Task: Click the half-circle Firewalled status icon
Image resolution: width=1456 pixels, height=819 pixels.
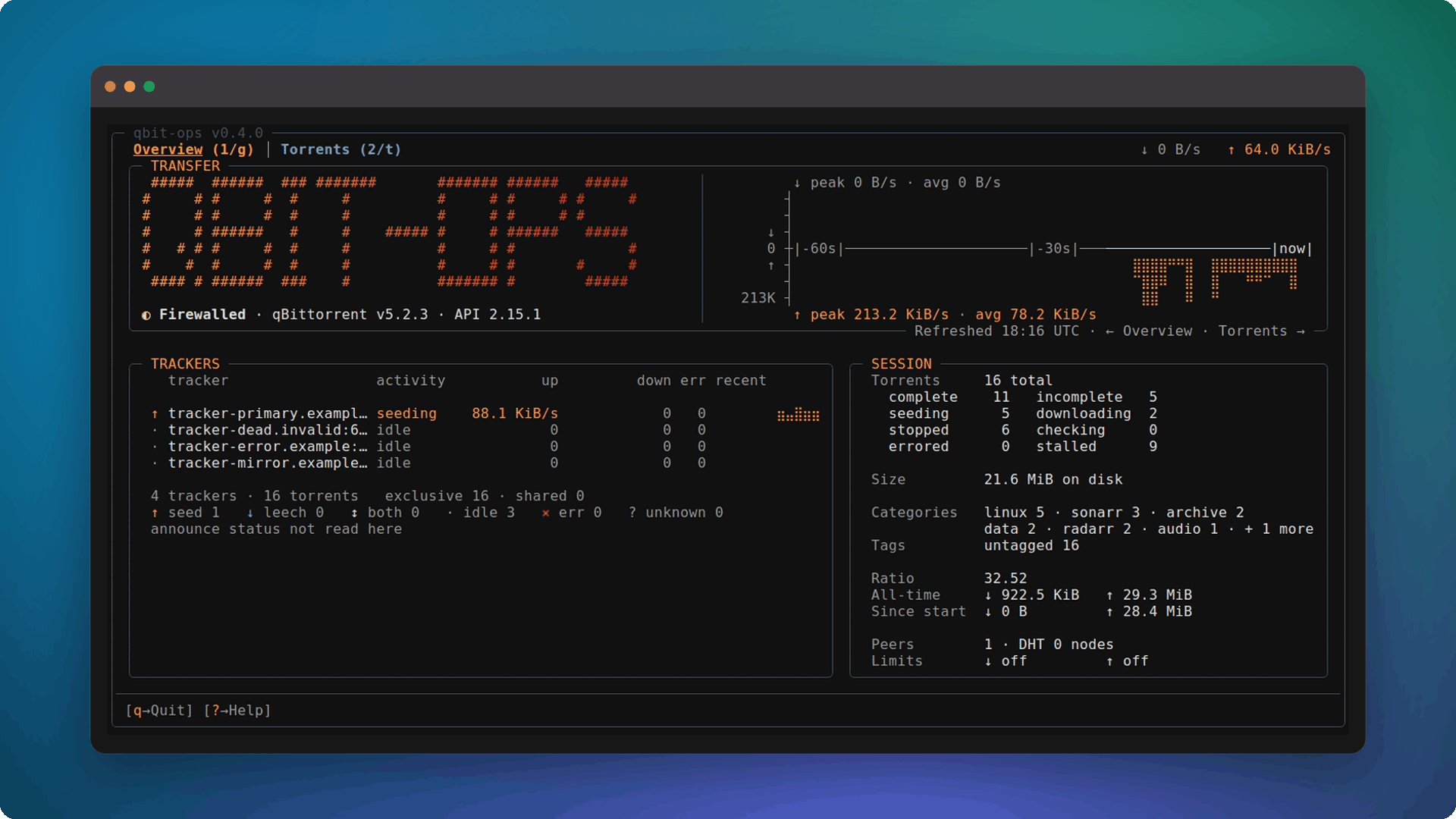Action: 146,315
